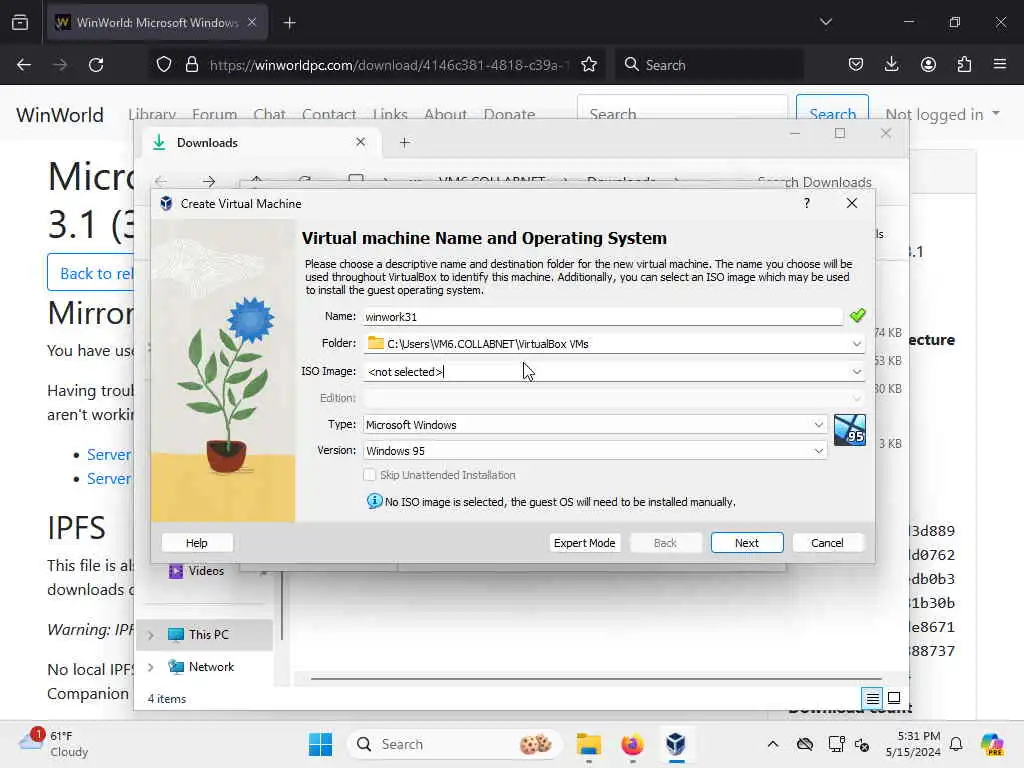
Task: Close the Downloads tab in File Explorer
Action: pos(360,142)
